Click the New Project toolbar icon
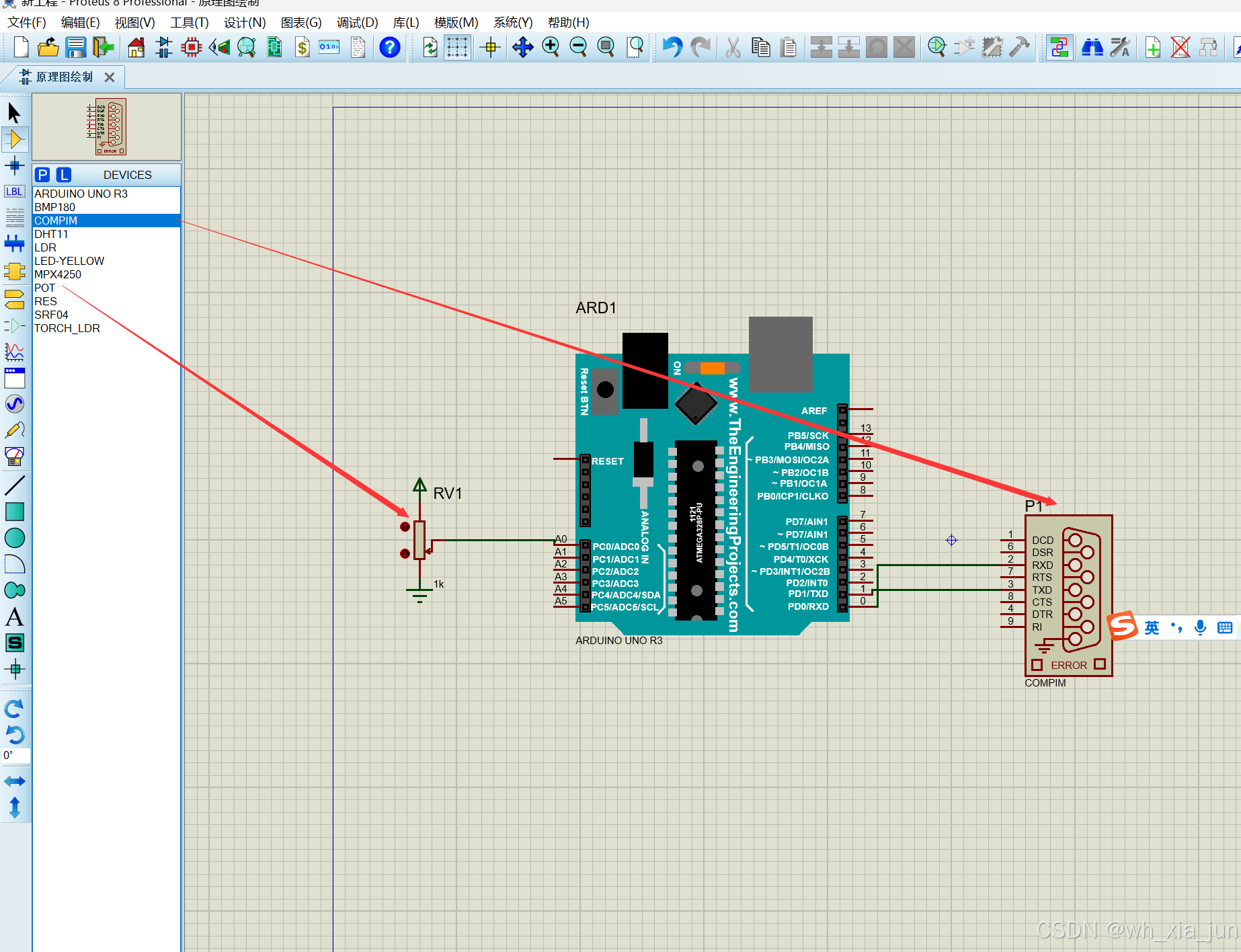 point(21,47)
